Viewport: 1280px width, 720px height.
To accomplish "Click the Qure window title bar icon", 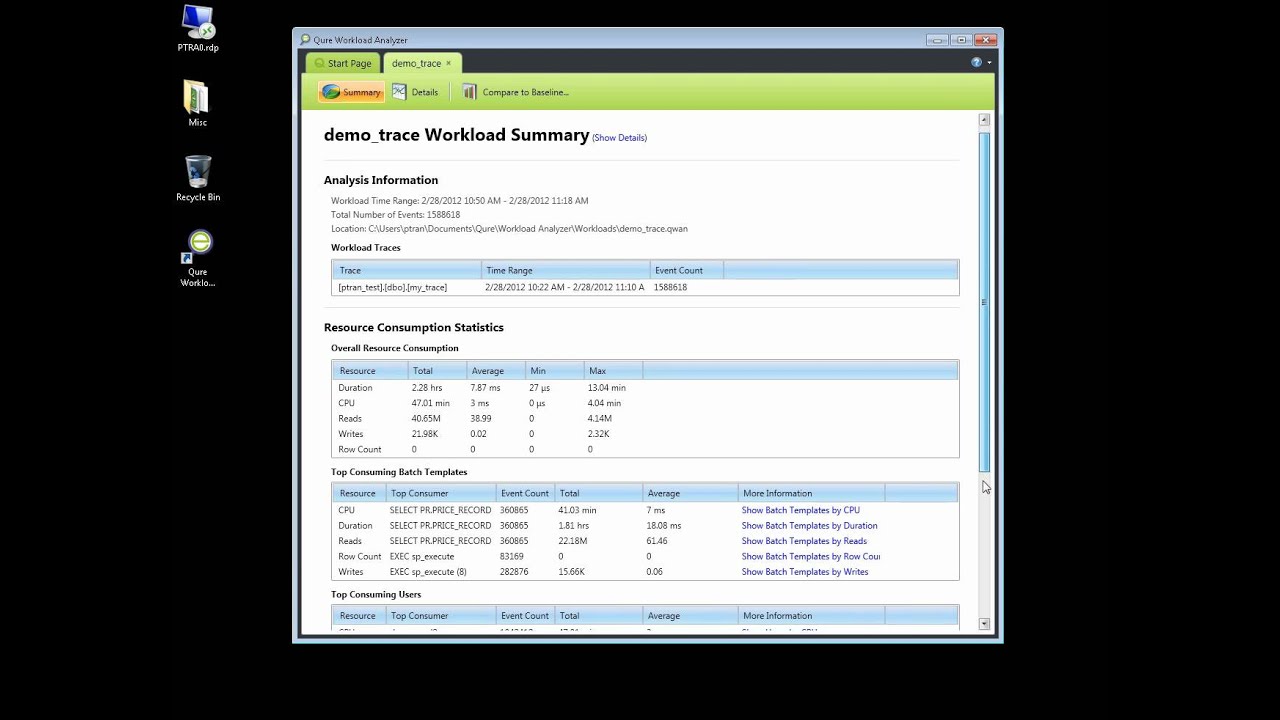I will (x=305, y=40).
